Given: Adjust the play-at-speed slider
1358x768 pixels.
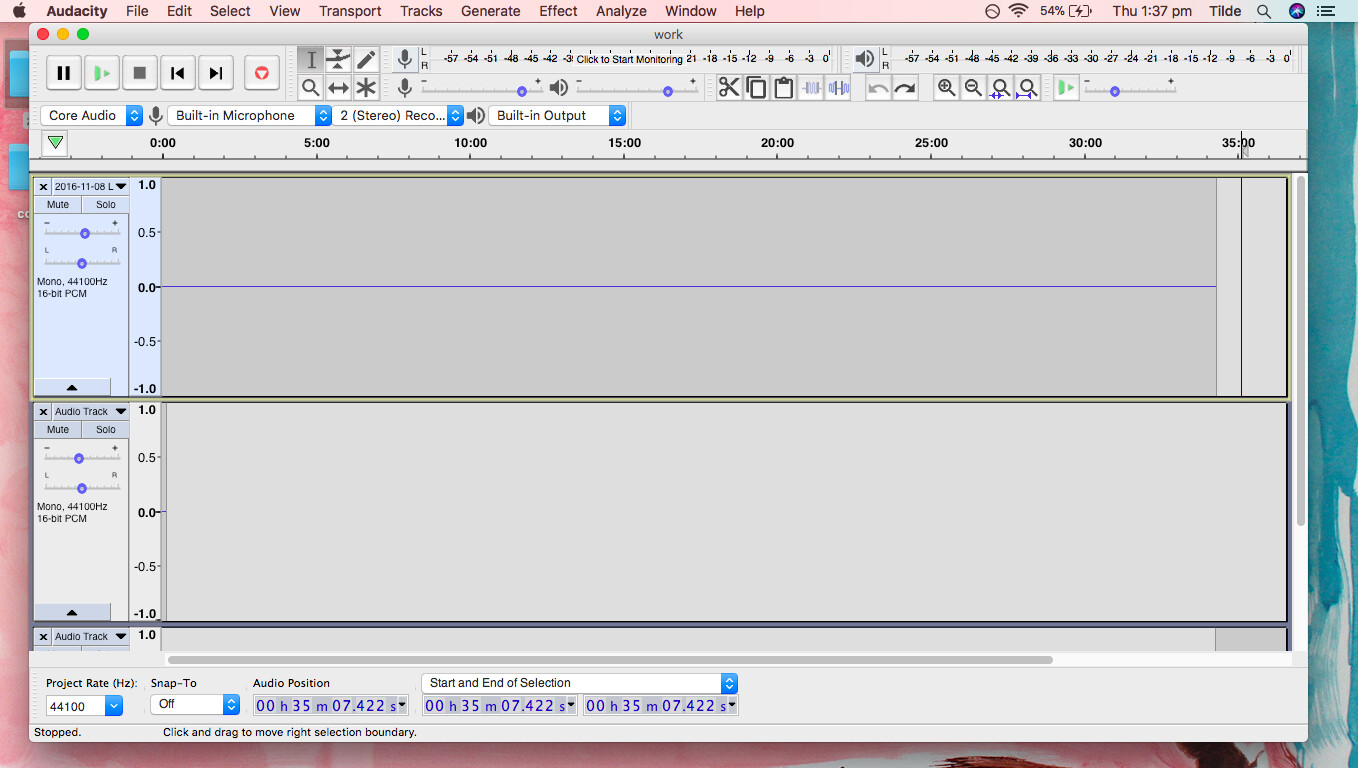Looking at the screenshot, I should click(1129, 88).
